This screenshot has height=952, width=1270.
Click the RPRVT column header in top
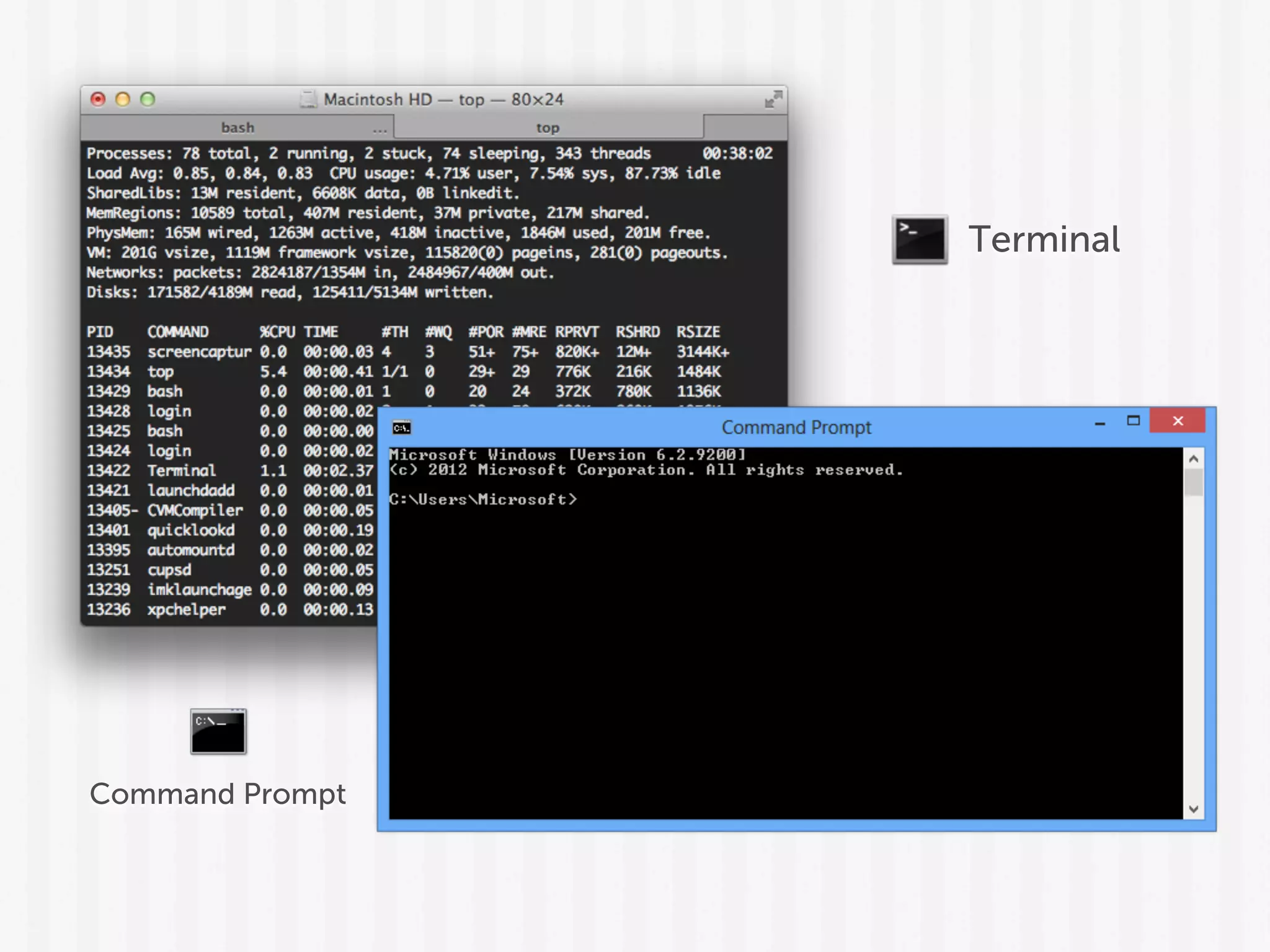click(577, 332)
